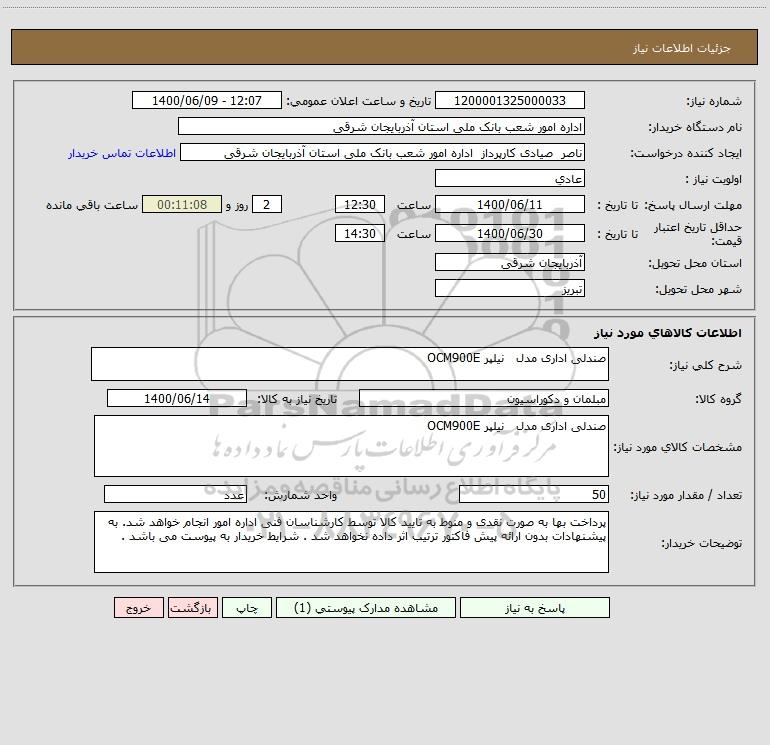Select the اولویت نیاز field showing عادی
This screenshot has width=770, height=745.
pos(510,179)
